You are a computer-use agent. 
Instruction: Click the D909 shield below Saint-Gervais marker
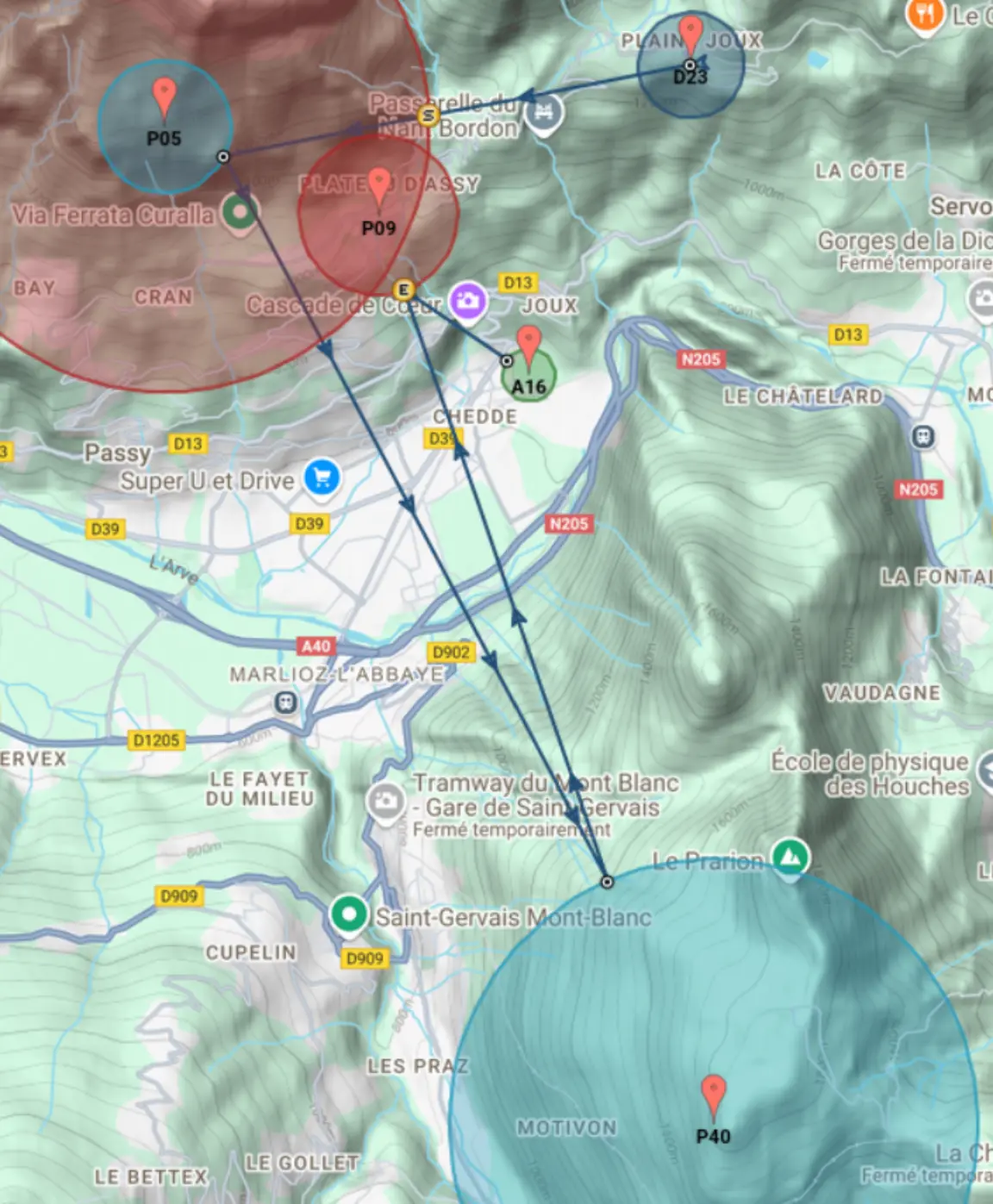click(365, 958)
